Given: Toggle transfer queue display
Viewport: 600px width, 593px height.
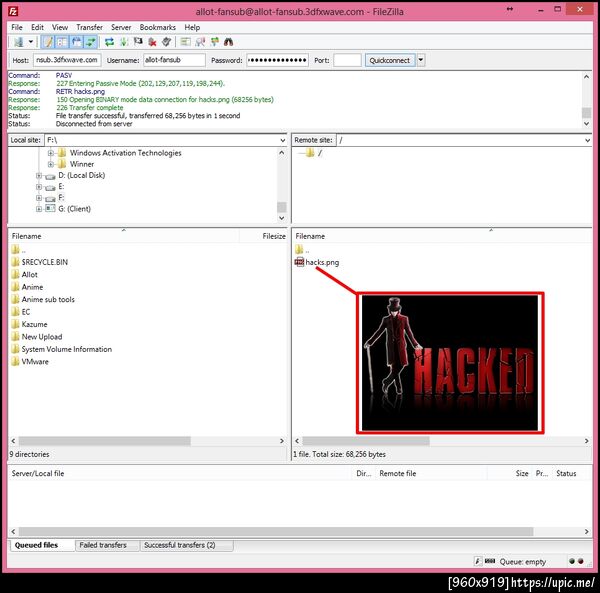Looking at the screenshot, I should tap(91, 42).
